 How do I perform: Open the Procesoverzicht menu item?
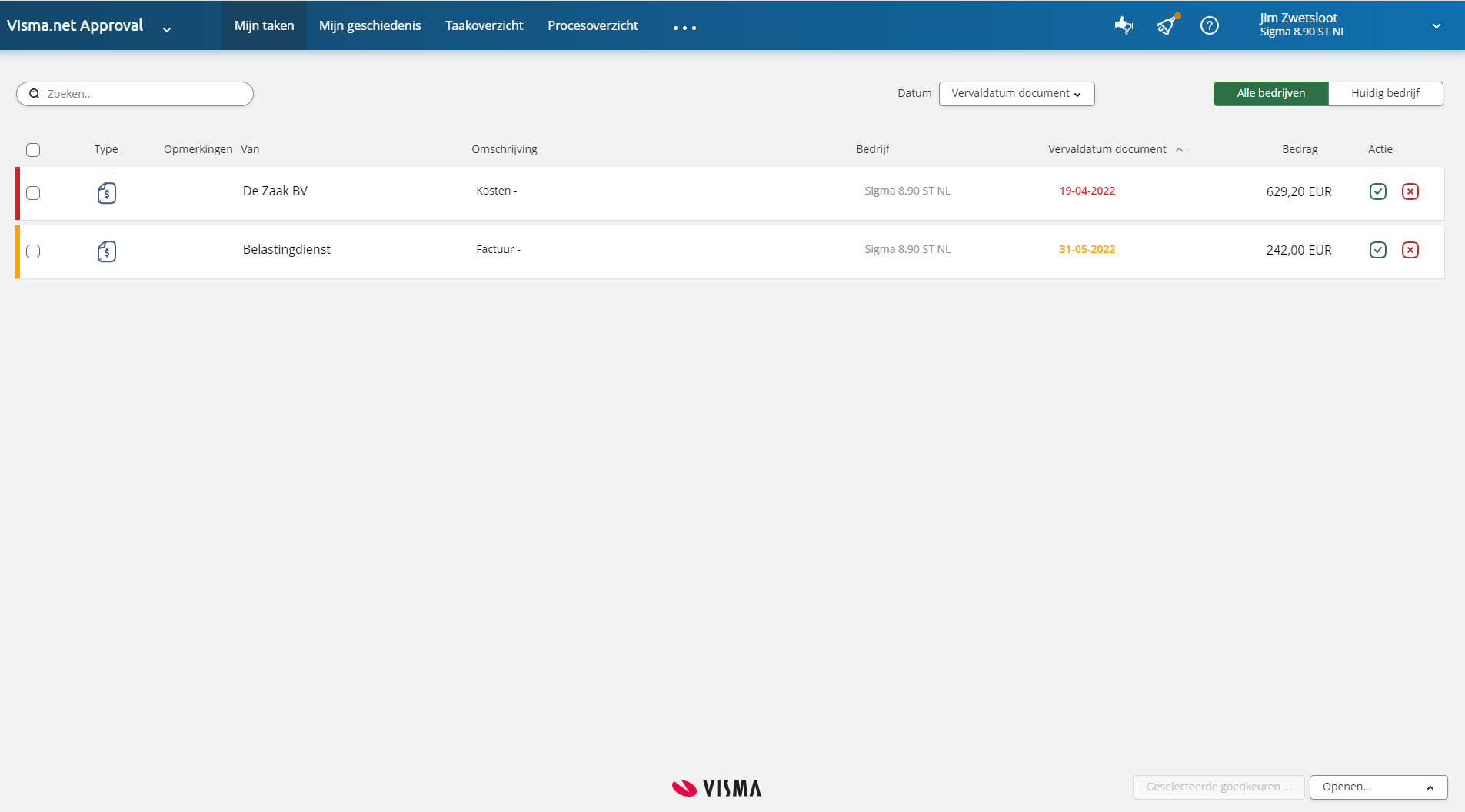pos(592,25)
